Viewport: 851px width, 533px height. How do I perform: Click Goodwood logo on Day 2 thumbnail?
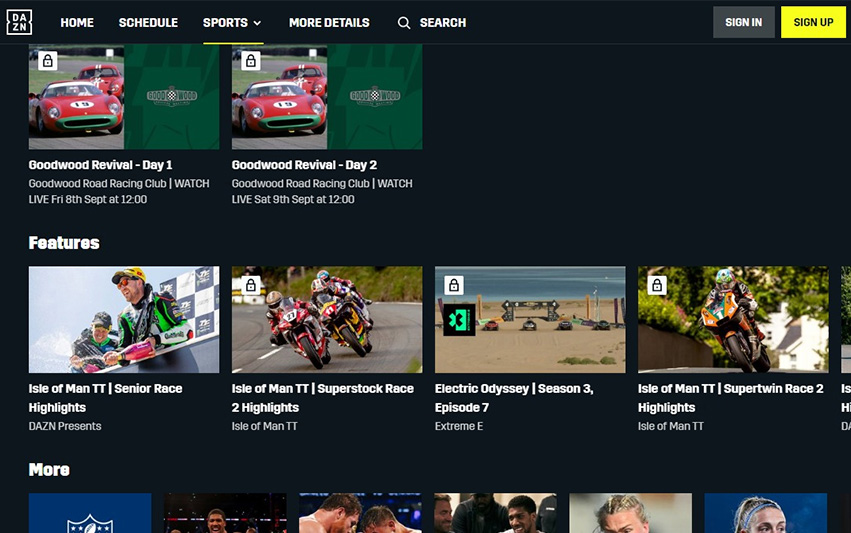375,96
